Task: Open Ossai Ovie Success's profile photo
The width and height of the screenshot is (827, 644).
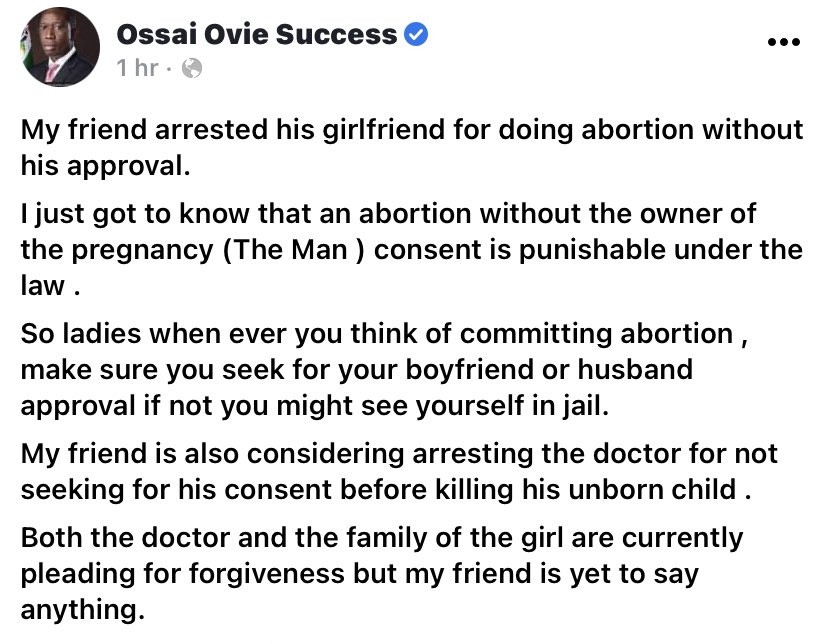Action: (59, 46)
